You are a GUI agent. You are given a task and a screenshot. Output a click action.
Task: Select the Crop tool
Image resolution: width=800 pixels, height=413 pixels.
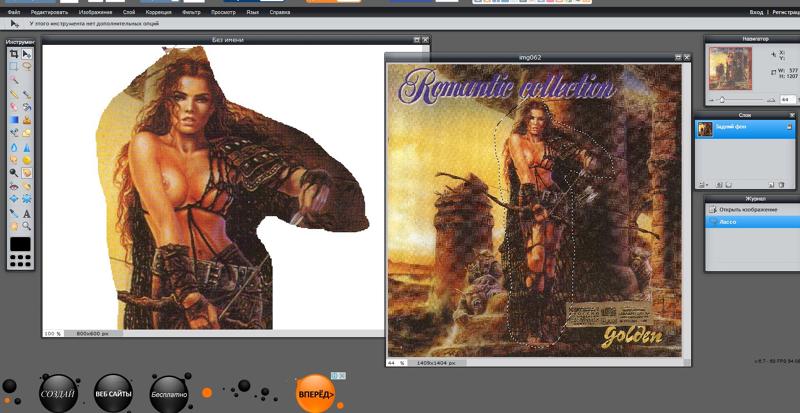point(14,54)
